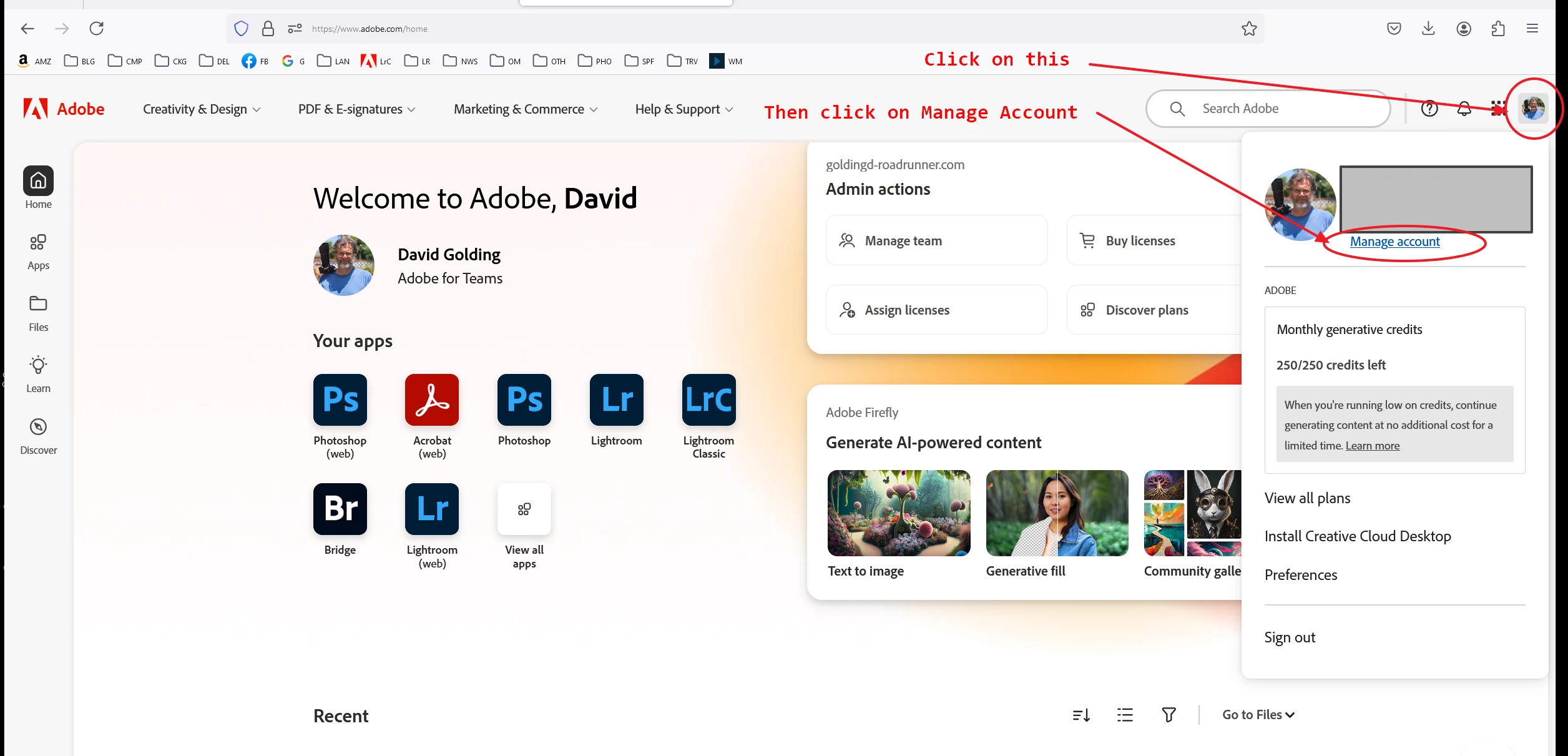This screenshot has width=1568, height=756.
Task: Expand PDF & E-signatures menu
Action: (356, 109)
